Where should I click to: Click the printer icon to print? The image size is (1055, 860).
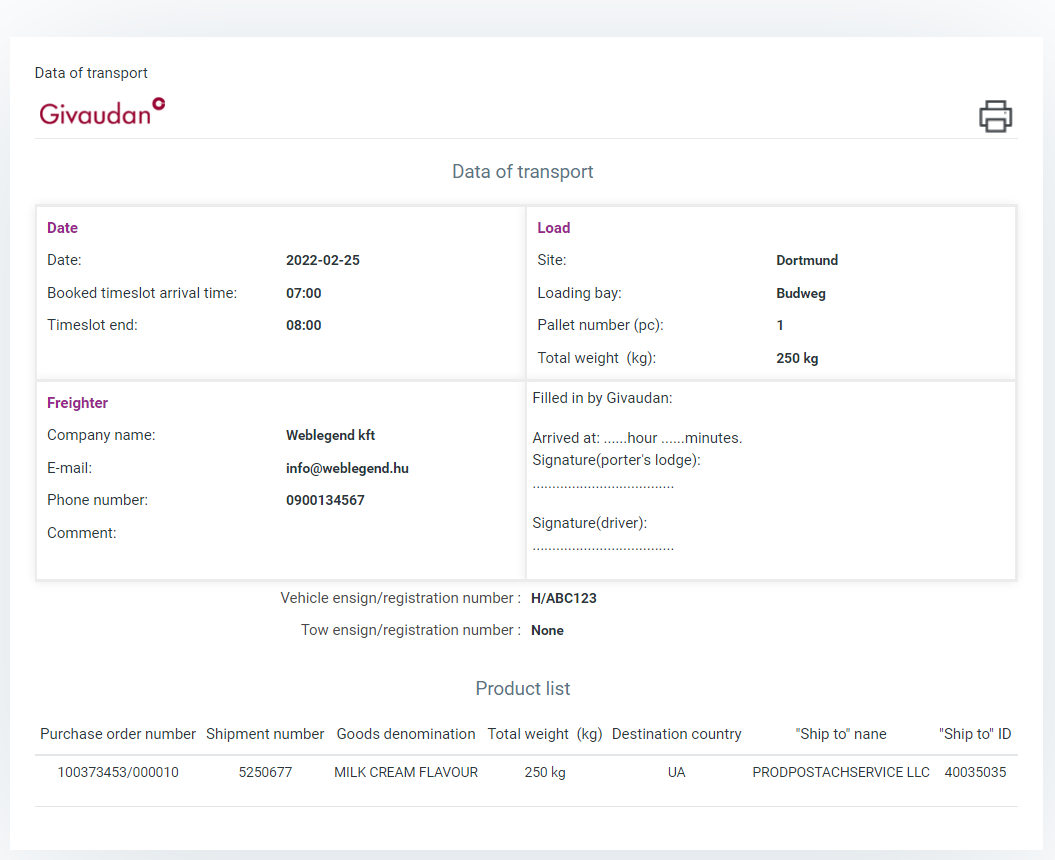(995, 116)
